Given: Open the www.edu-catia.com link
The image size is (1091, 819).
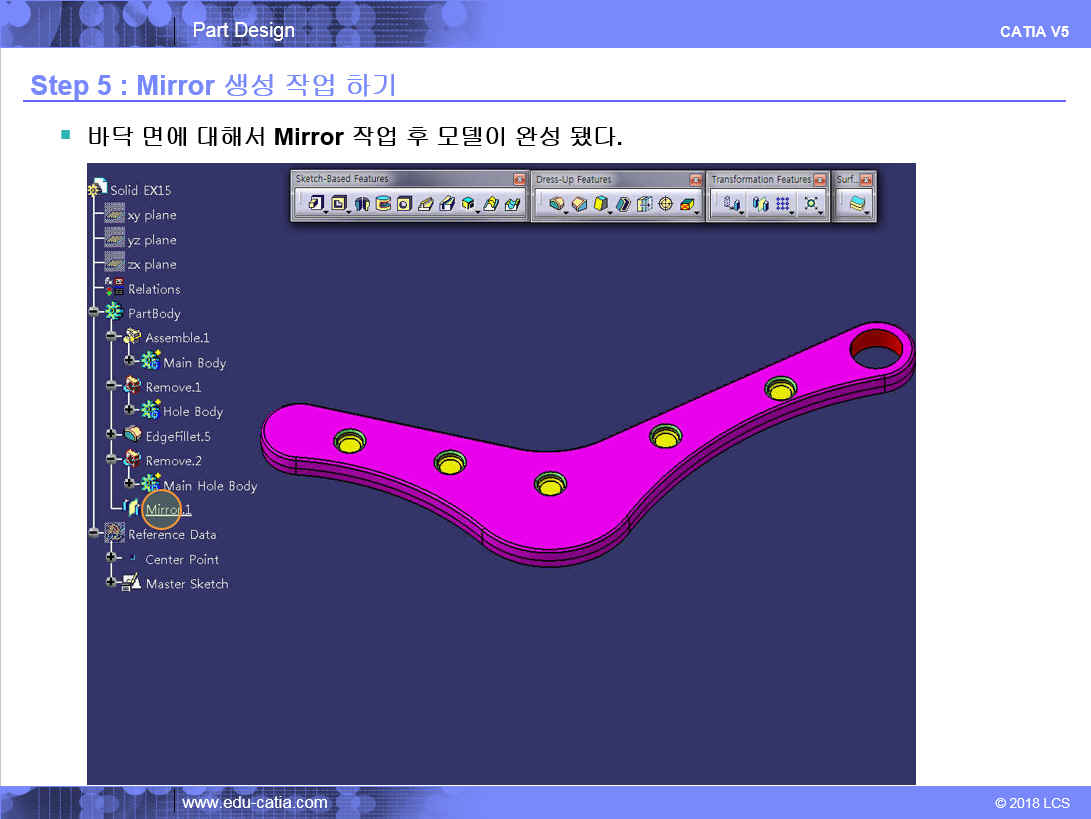Looking at the screenshot, I should [x=254, y=802].
